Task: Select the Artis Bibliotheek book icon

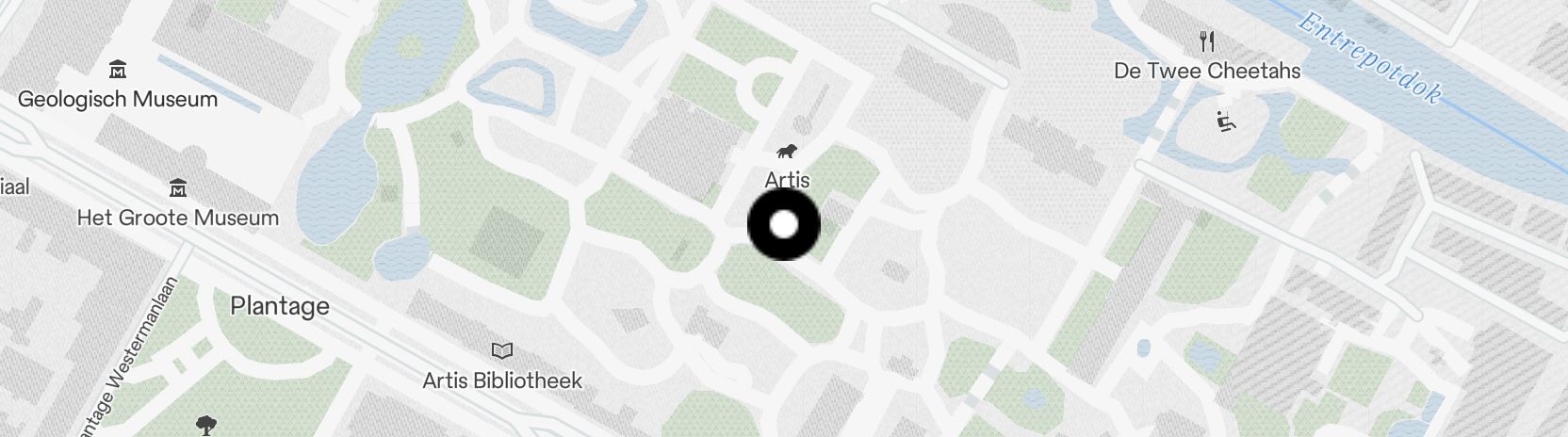Action: tap(502, 351)
